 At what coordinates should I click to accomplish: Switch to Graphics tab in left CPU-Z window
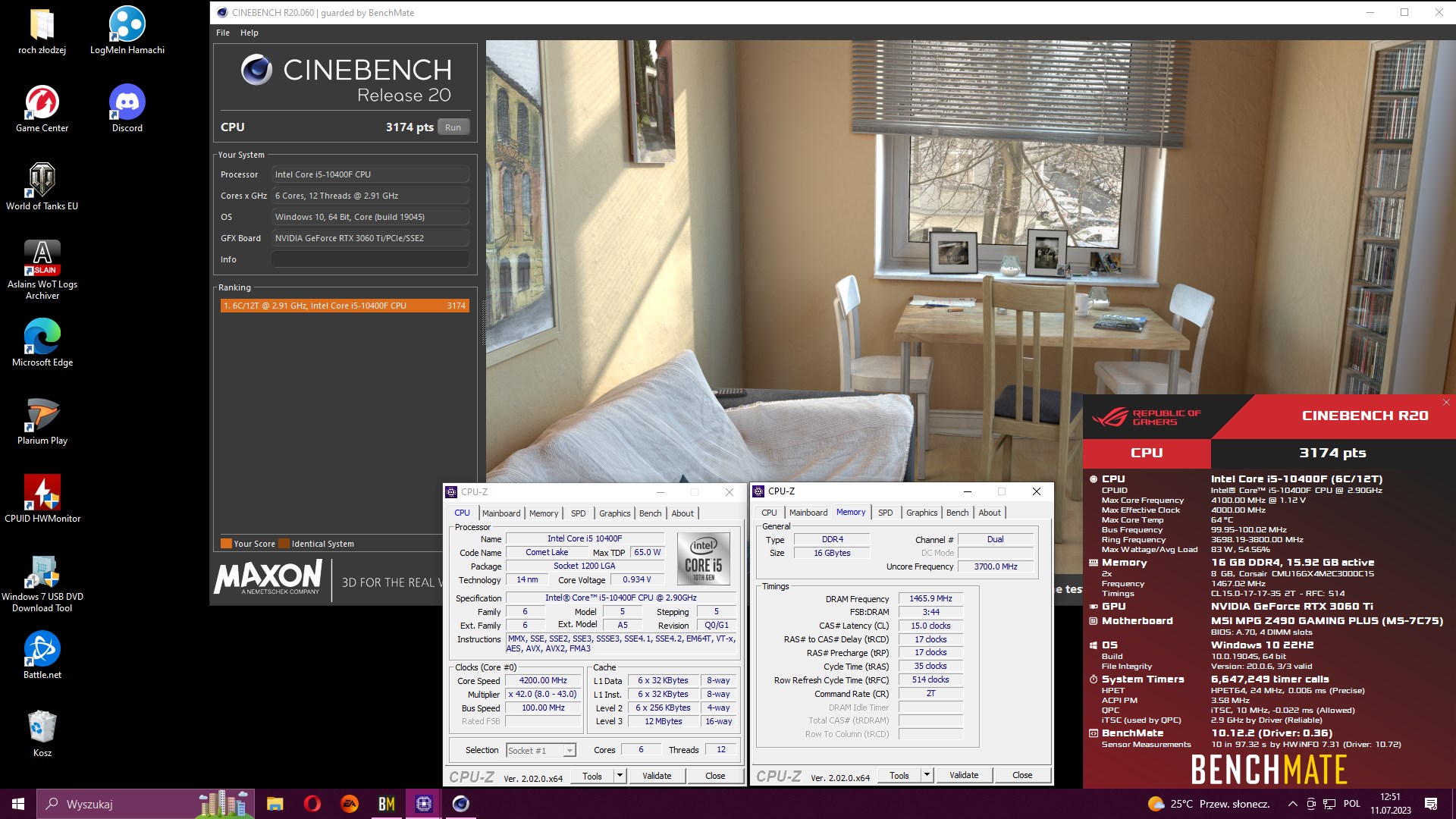pos(614,513)
